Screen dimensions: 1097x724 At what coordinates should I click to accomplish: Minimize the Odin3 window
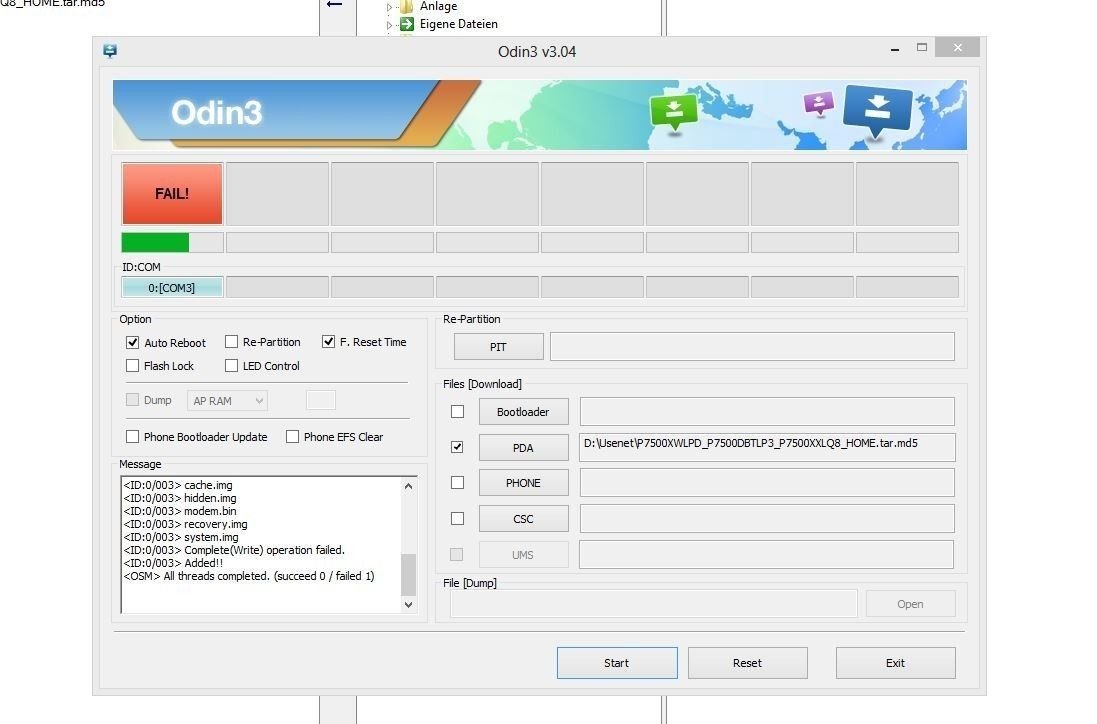[895, 49]
